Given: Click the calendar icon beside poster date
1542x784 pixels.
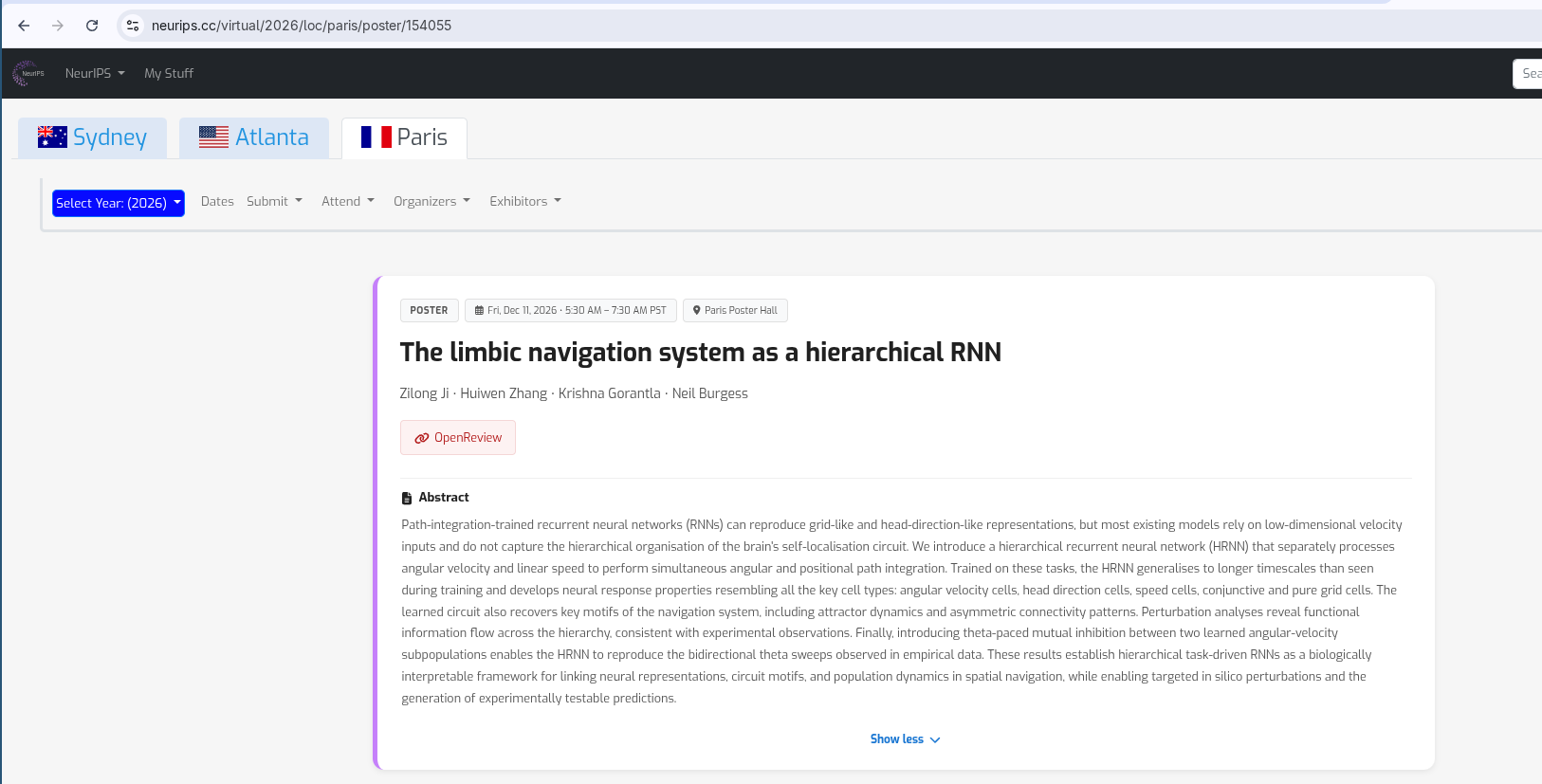Looking at the screenshot, I should coord(479,311).
